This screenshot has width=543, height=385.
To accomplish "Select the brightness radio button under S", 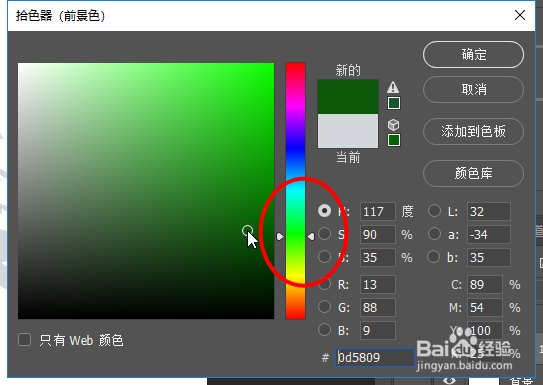I will (x=324, y=257).
